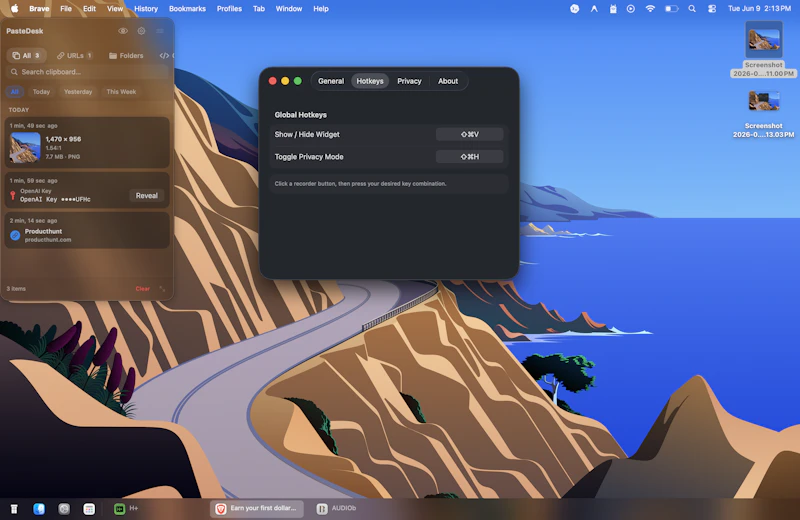Screen dimensions: 800x520
Task: Click the clipboard-style menu bar icon
Action: [x=613, y=9]
